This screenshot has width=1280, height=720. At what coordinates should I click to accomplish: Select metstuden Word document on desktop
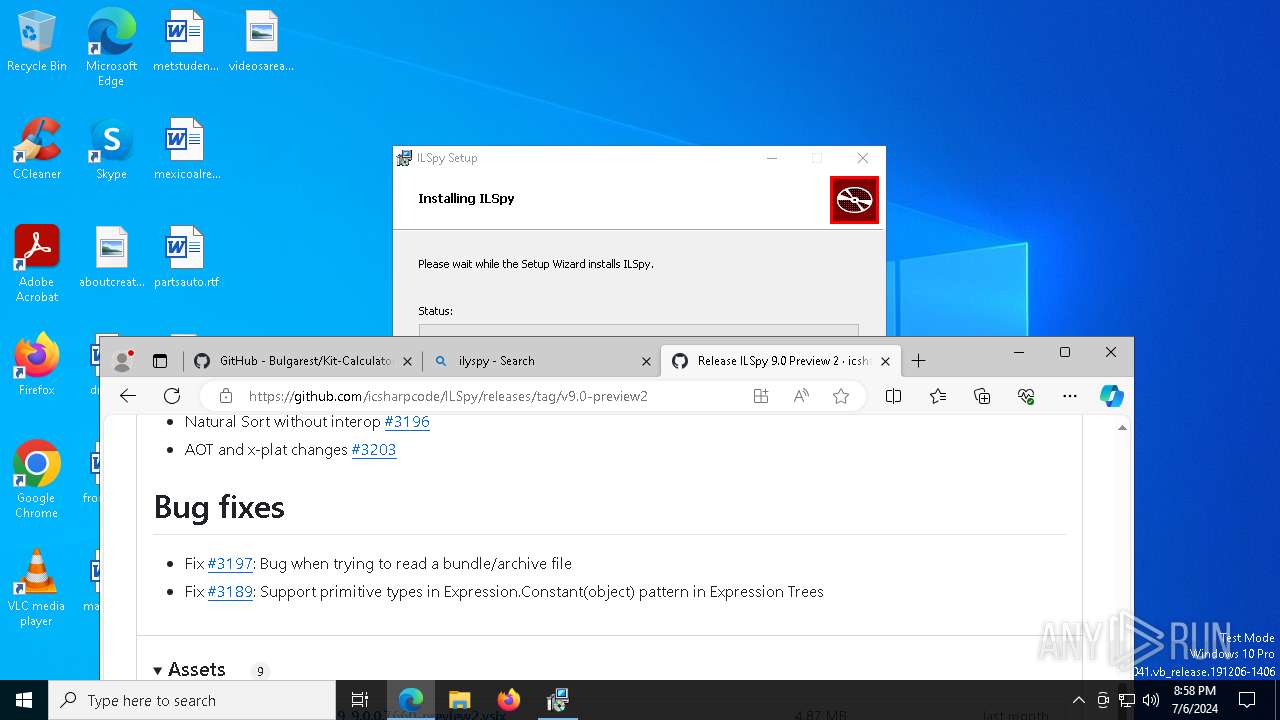tap(185, 43)
